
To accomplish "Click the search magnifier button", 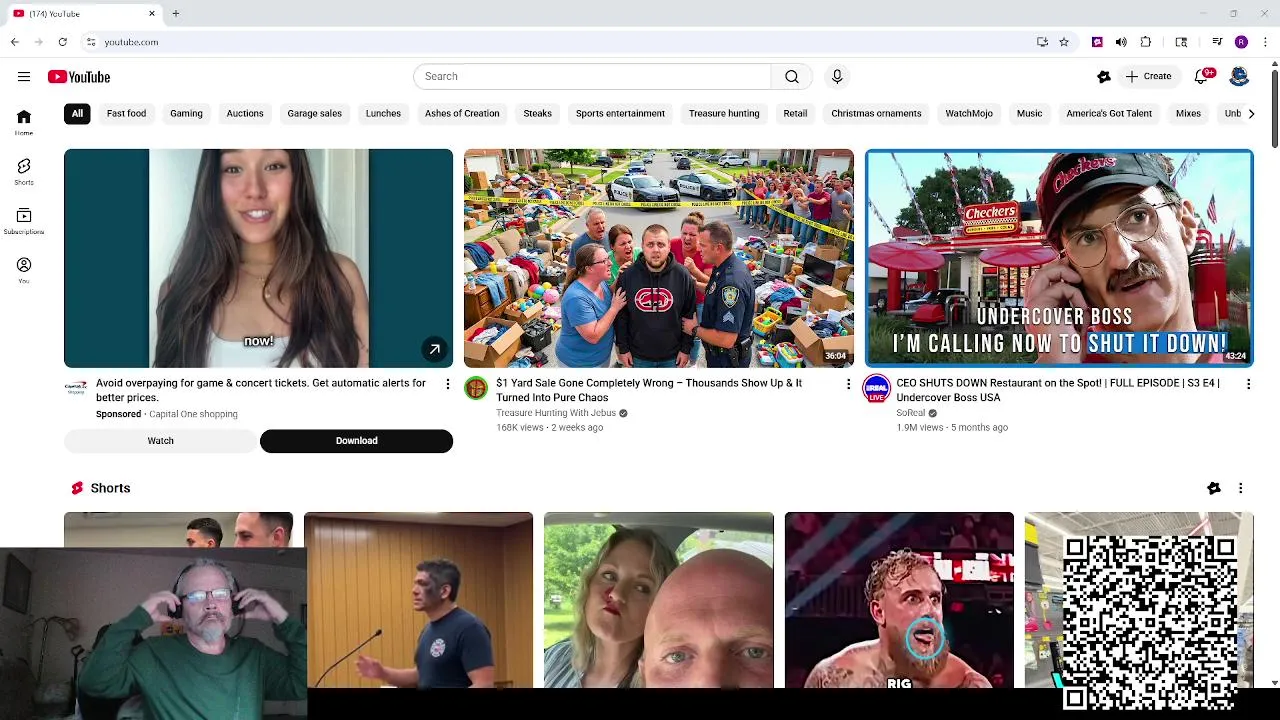I will click(x=792, y=77).
